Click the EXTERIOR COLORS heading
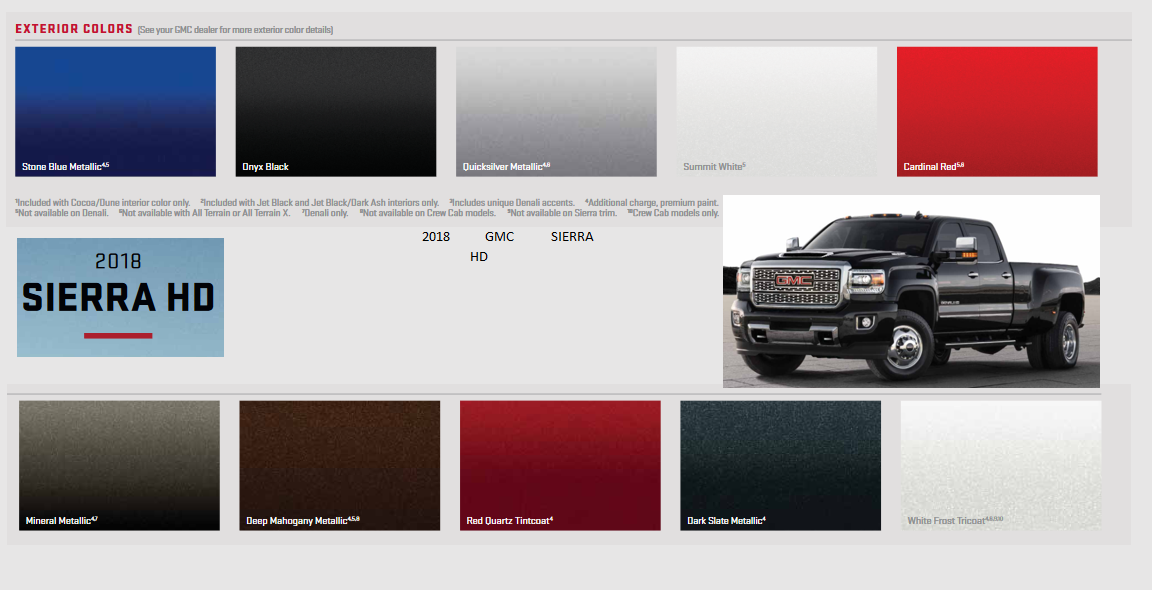Image resolution: width=1152 pixels, height=590 pixels. [x=73, y=29]
